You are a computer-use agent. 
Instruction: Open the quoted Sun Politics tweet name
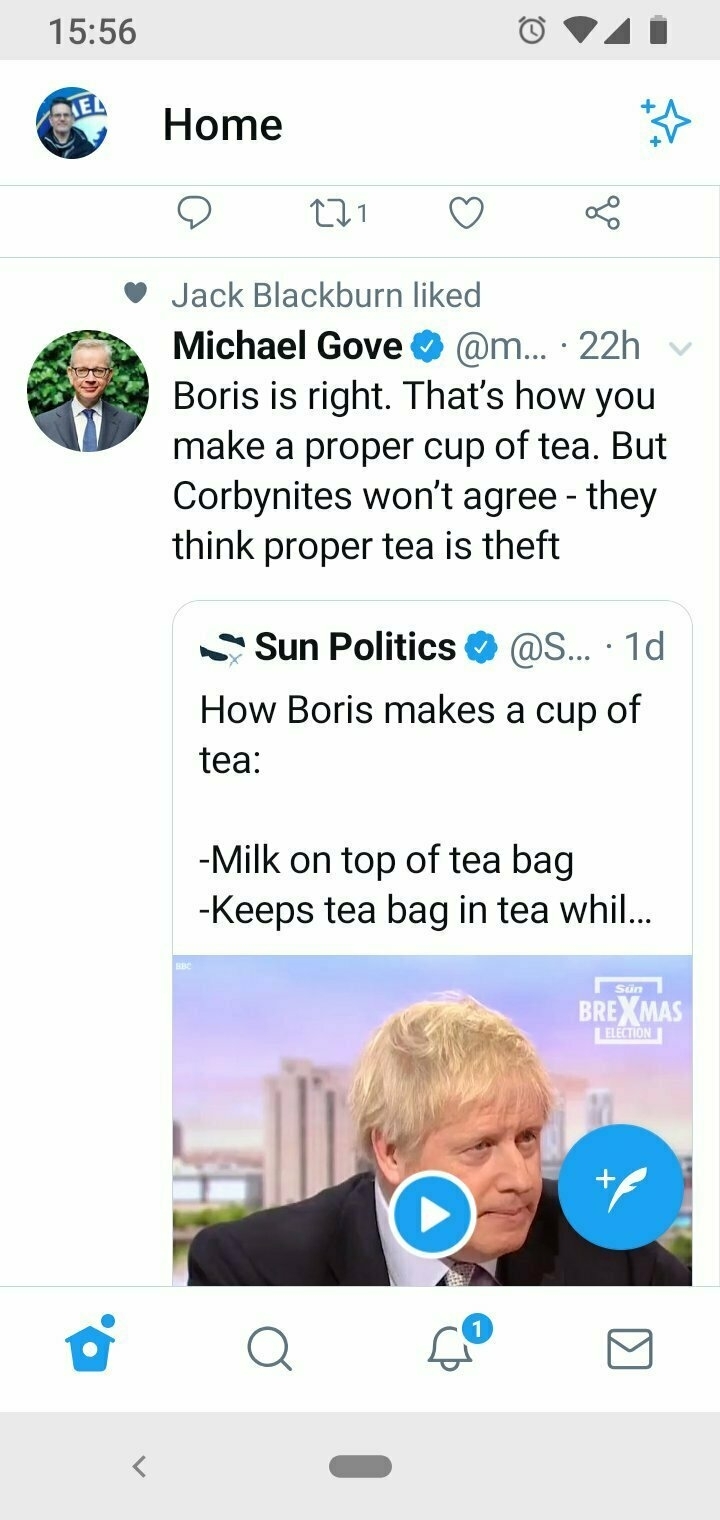tap(355, 647)
